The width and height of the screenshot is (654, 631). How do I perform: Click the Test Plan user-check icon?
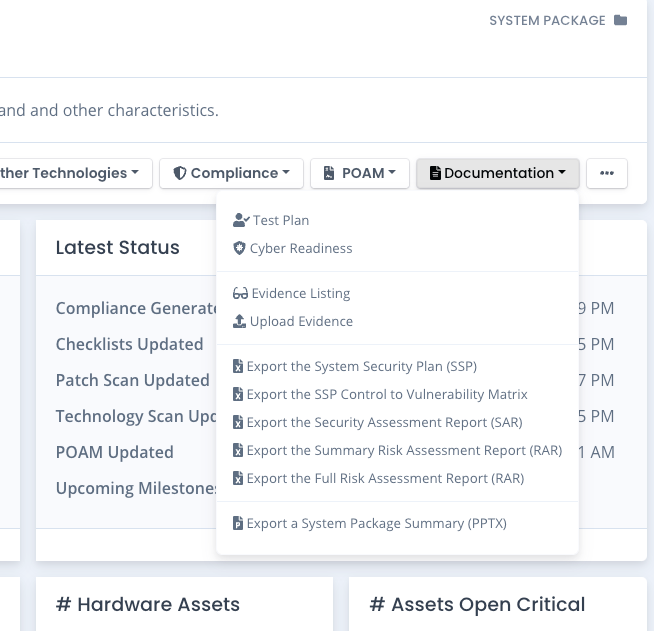[x=240, y=220]
